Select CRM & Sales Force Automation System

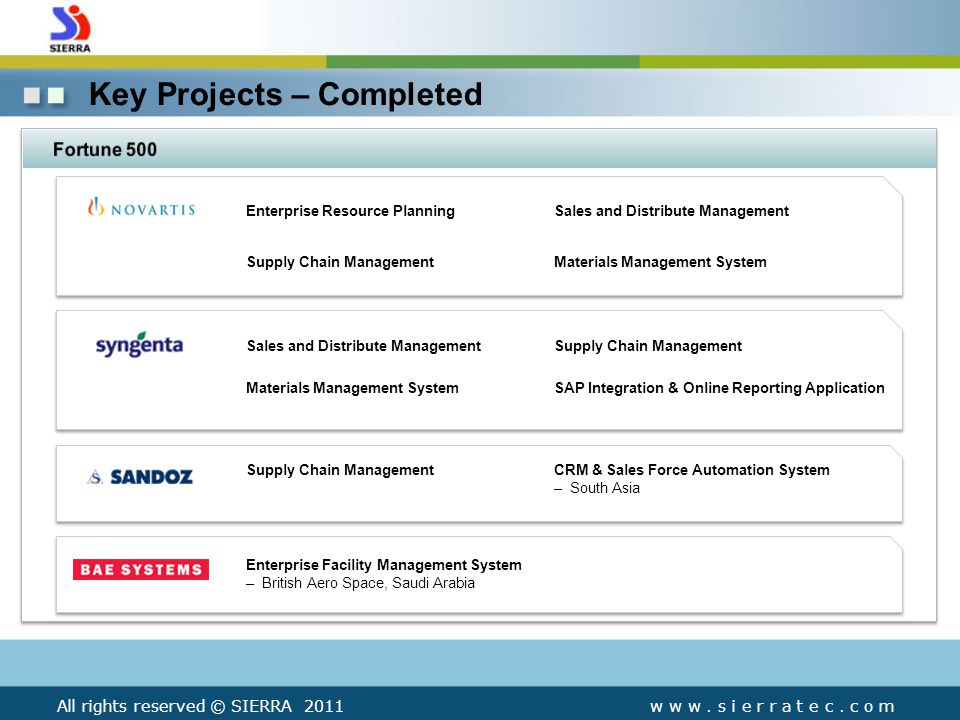tap(692, 470)
